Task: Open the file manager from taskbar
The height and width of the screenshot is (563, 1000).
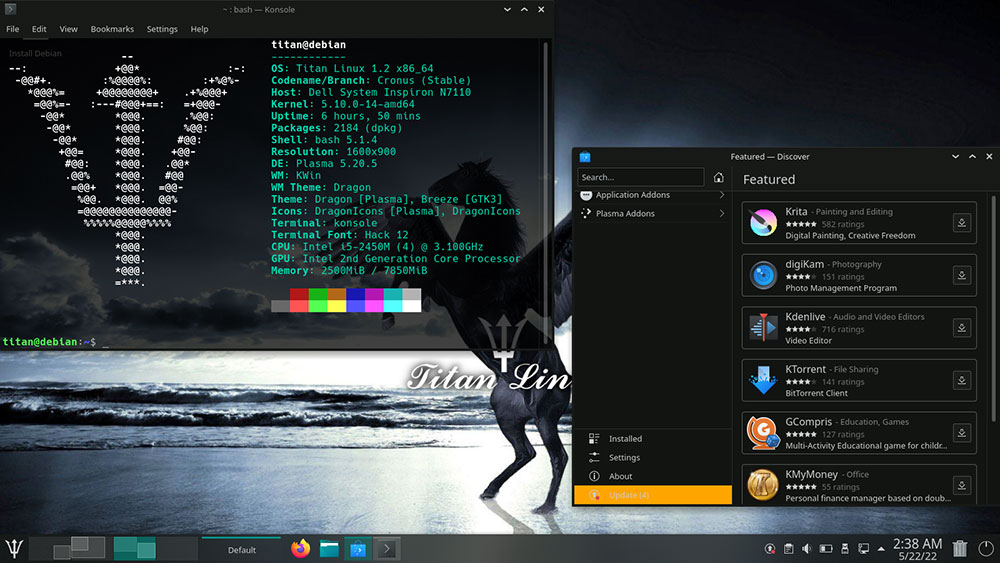Action: point(329,548)
